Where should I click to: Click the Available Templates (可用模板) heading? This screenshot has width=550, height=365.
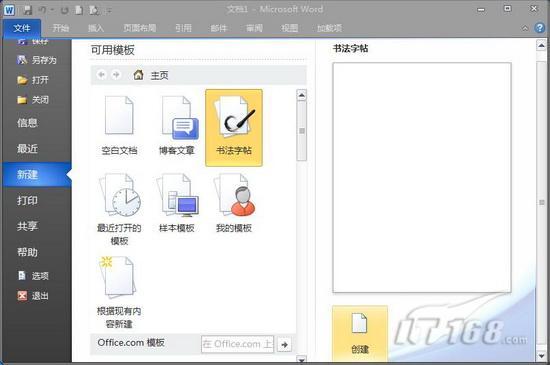(x=113, y=50)
